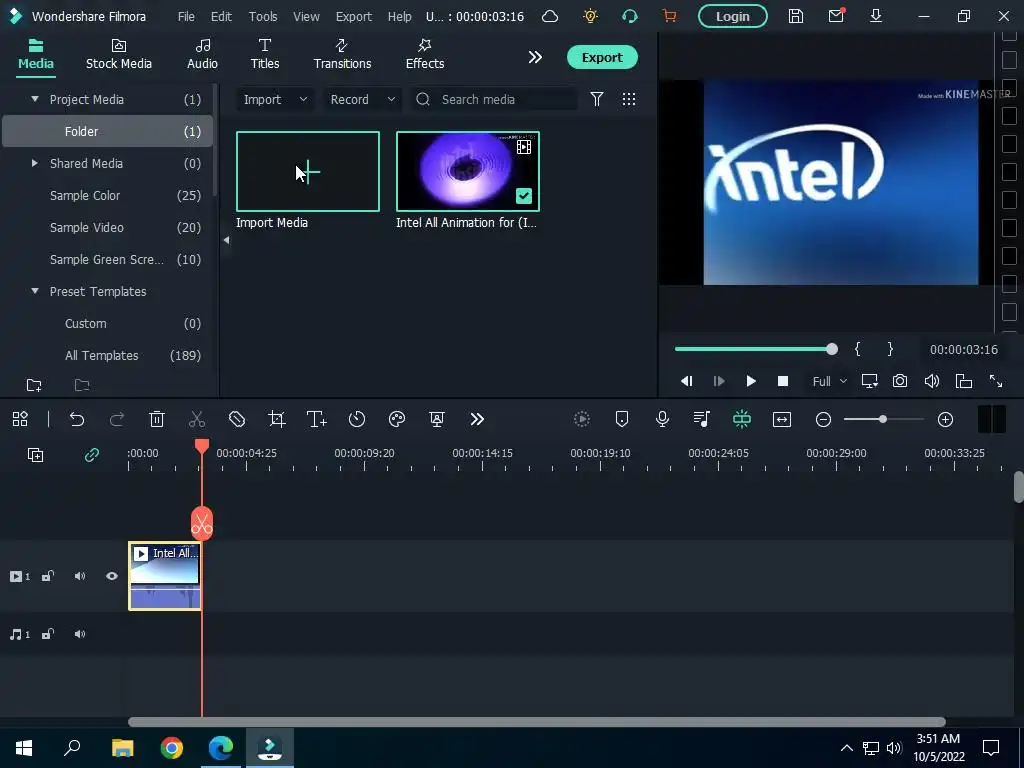Toggle the video track 1 lock

[x=48, y=577]
